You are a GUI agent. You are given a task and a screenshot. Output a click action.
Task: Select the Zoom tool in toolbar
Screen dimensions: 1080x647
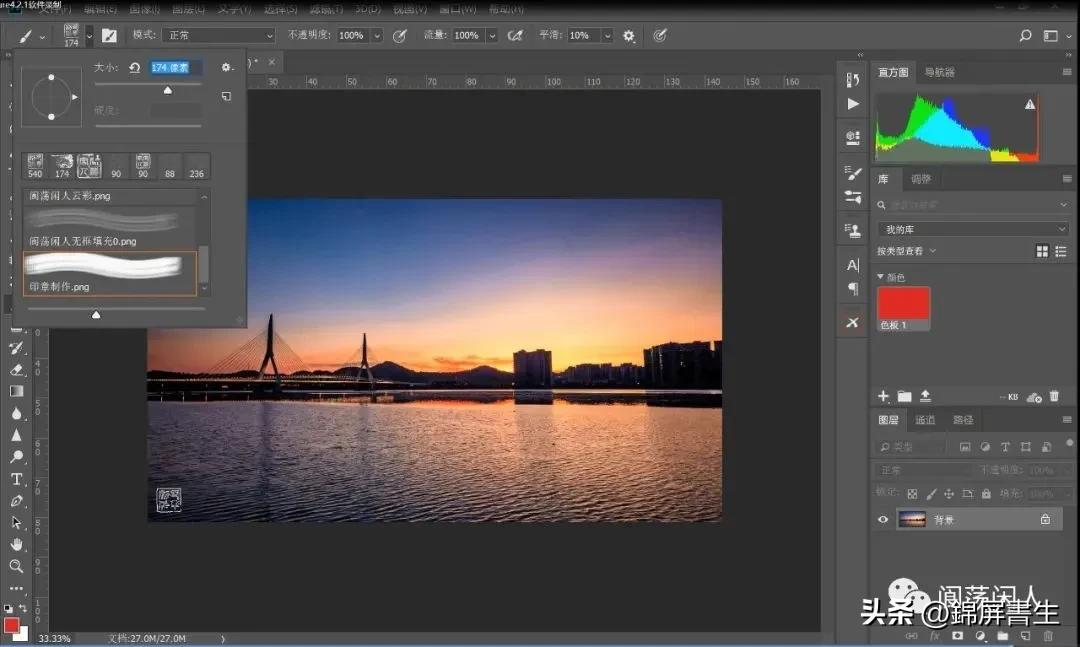(x=16, y=566)
